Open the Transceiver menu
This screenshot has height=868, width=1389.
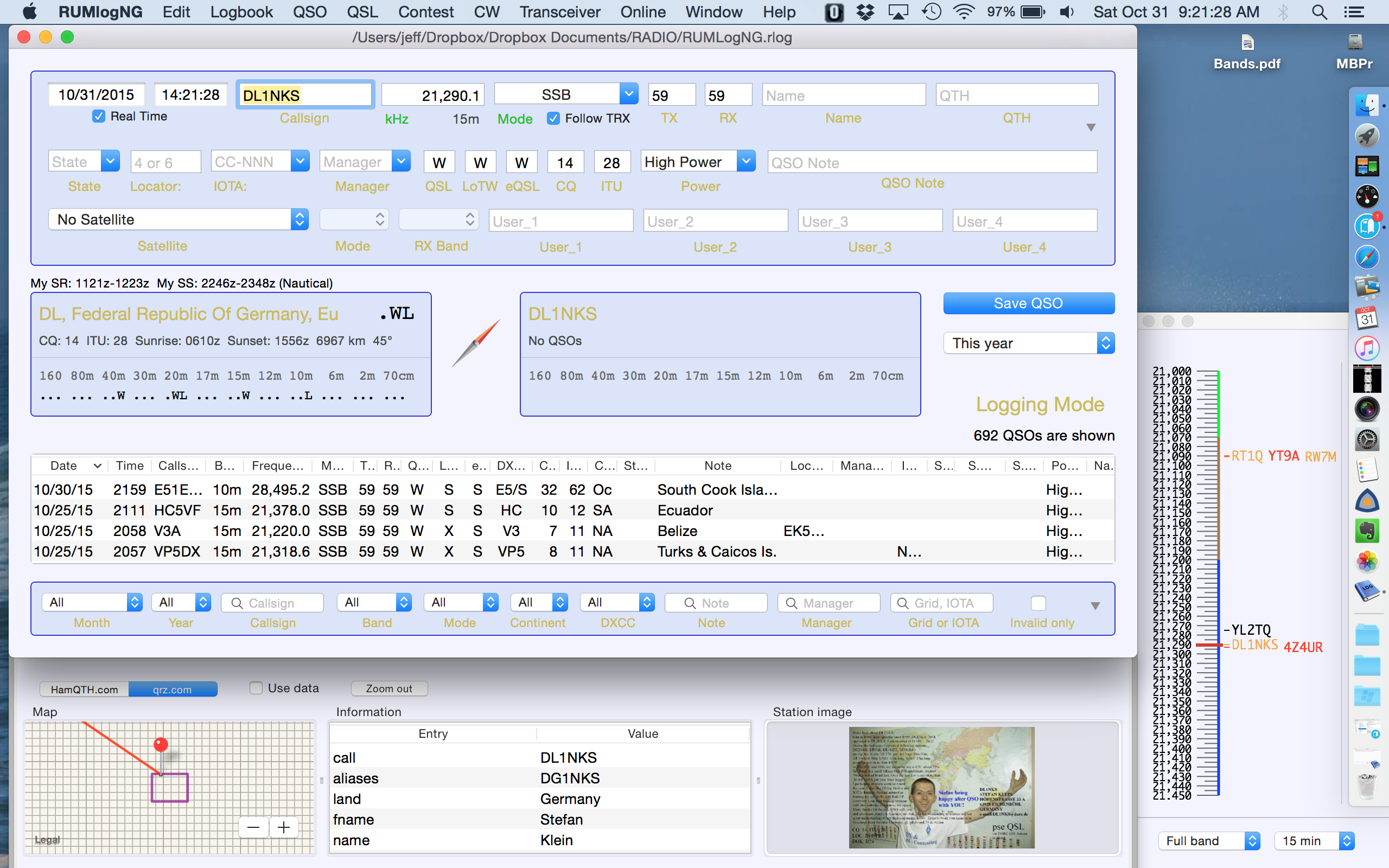point(559,11)
